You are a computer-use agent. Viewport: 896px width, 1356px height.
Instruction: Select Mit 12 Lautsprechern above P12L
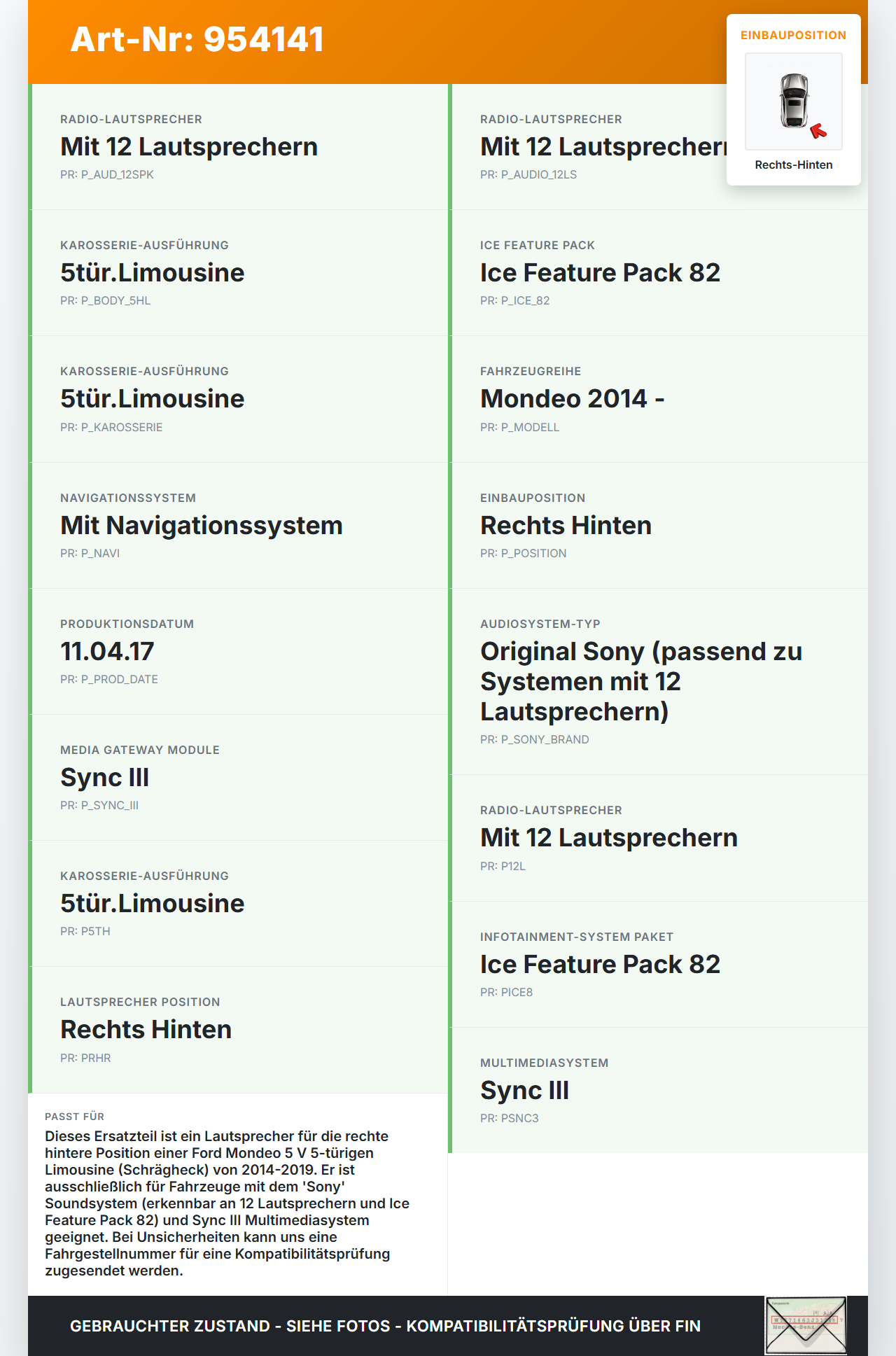tap(609, 837)
